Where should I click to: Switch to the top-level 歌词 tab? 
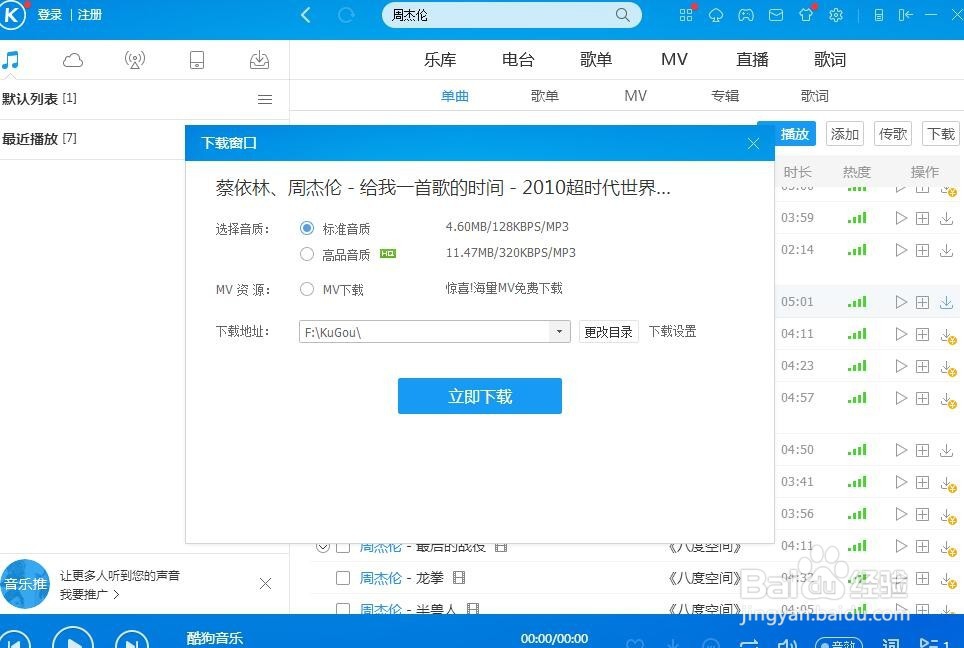point(830,60)
